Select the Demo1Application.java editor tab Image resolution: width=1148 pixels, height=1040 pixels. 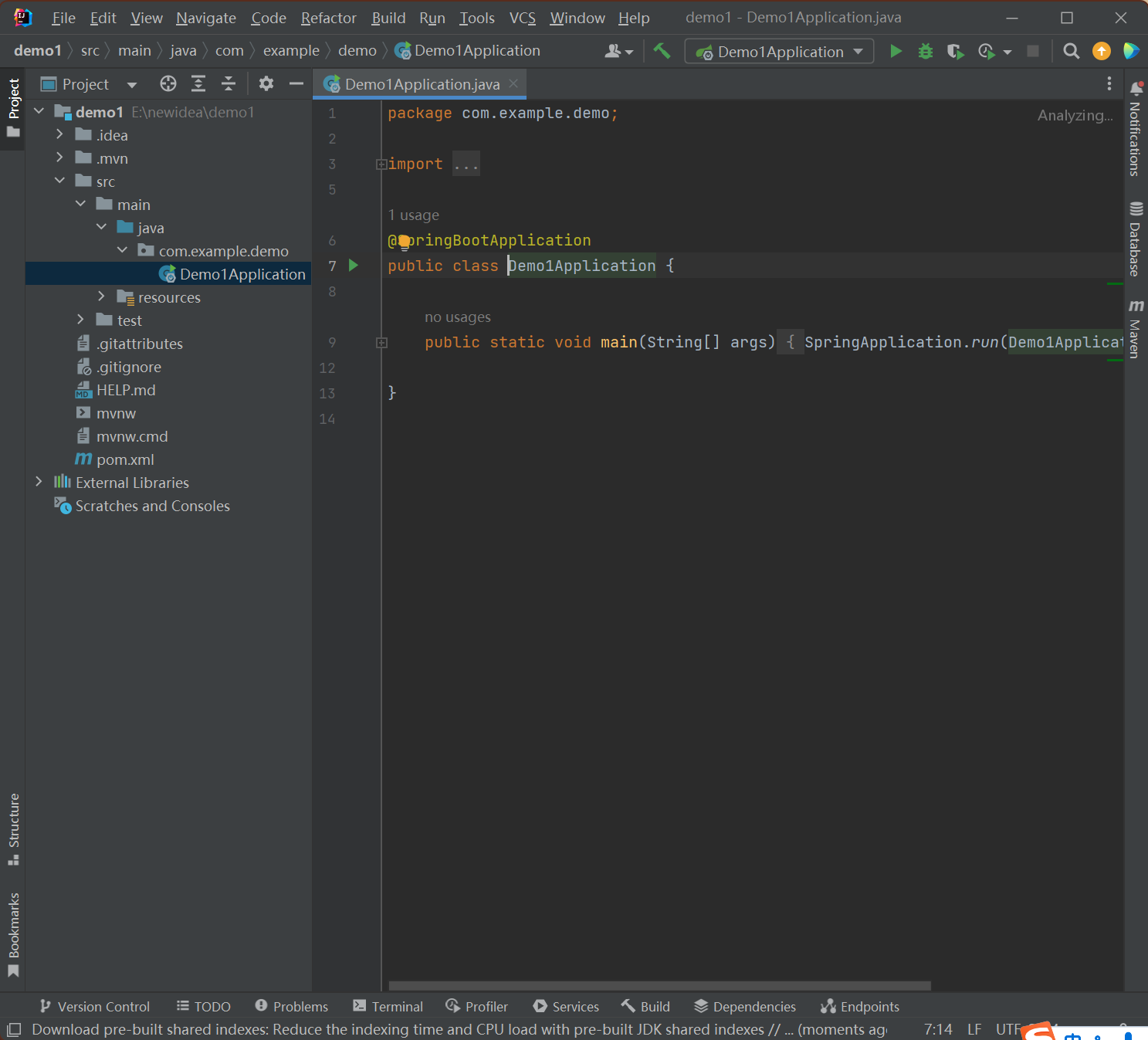(419, 84)
